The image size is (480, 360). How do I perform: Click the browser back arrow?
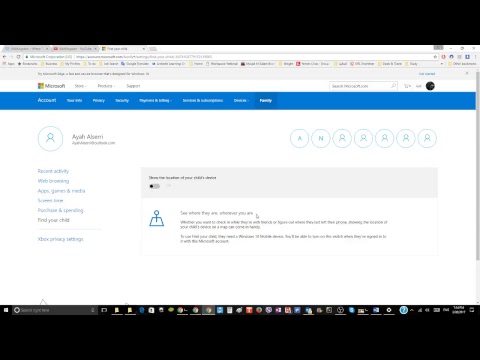[x=5, y=57]
